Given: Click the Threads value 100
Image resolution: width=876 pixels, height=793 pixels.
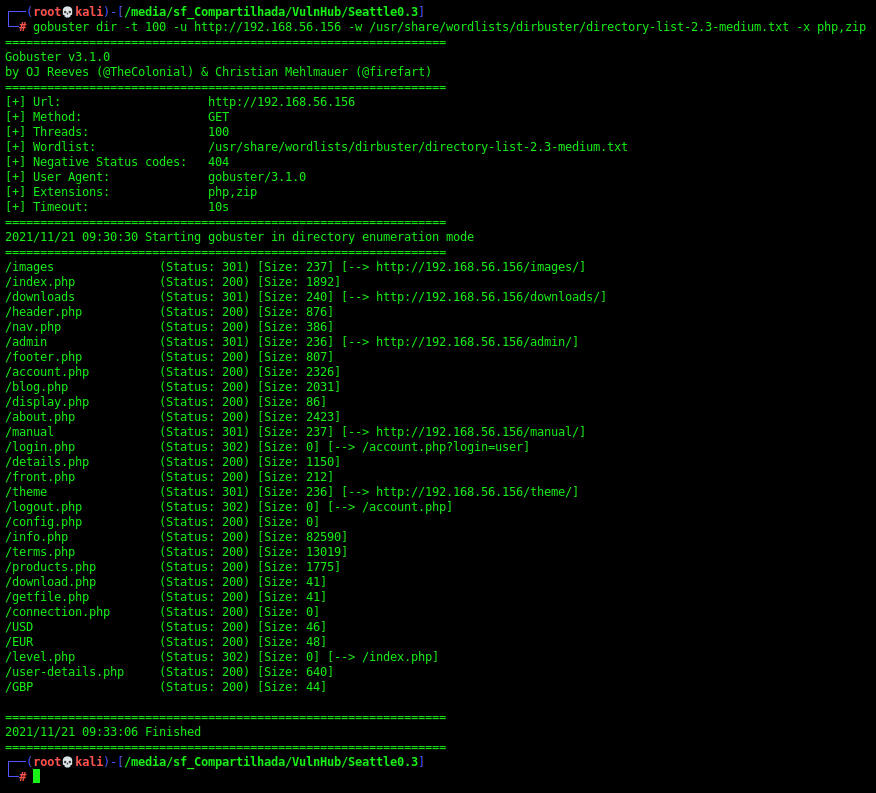Looking at the screenshot, I should point(218,132).
